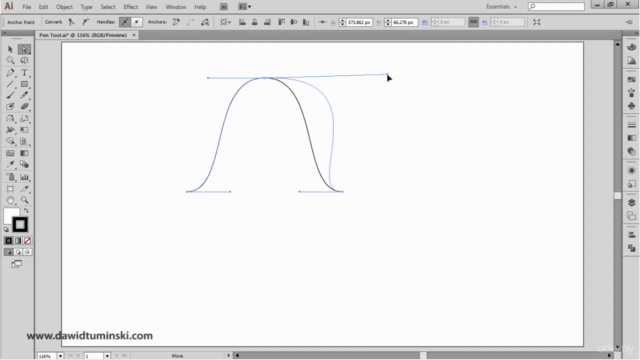
Task: Swap fill and stroke colors
Action: (x=26, y=211)
